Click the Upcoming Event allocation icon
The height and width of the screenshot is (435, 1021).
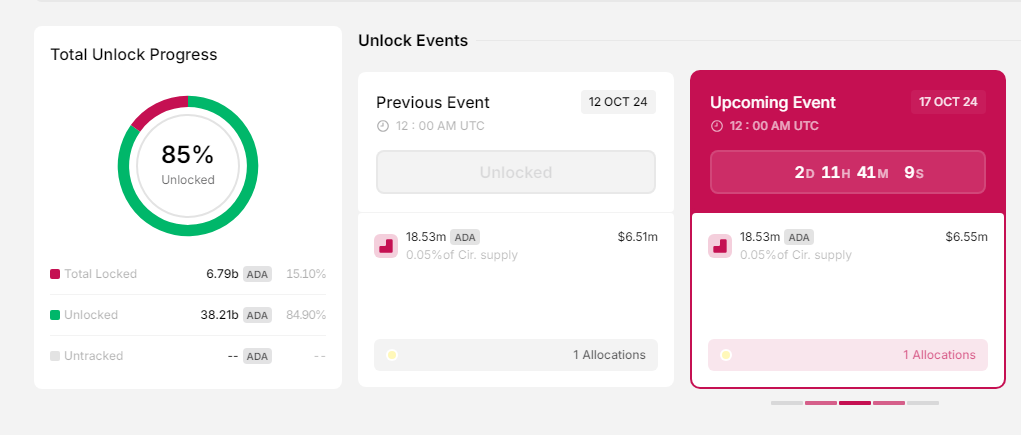[x=720, y=246]
